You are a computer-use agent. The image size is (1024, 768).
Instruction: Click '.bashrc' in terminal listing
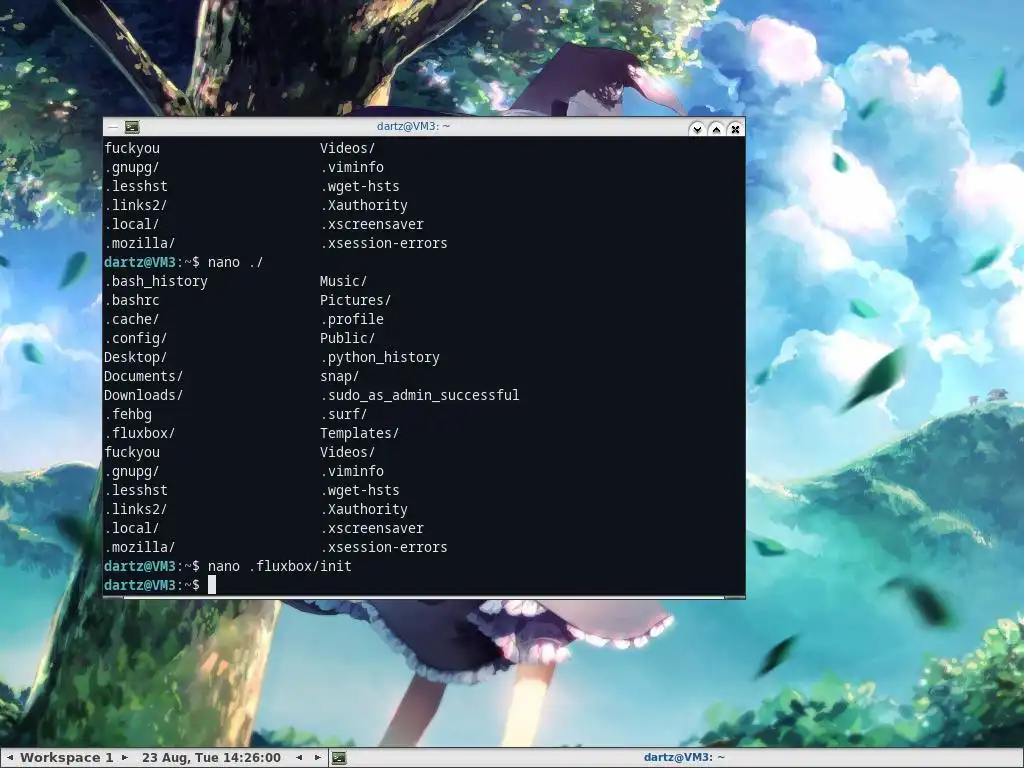pos(131,300)
